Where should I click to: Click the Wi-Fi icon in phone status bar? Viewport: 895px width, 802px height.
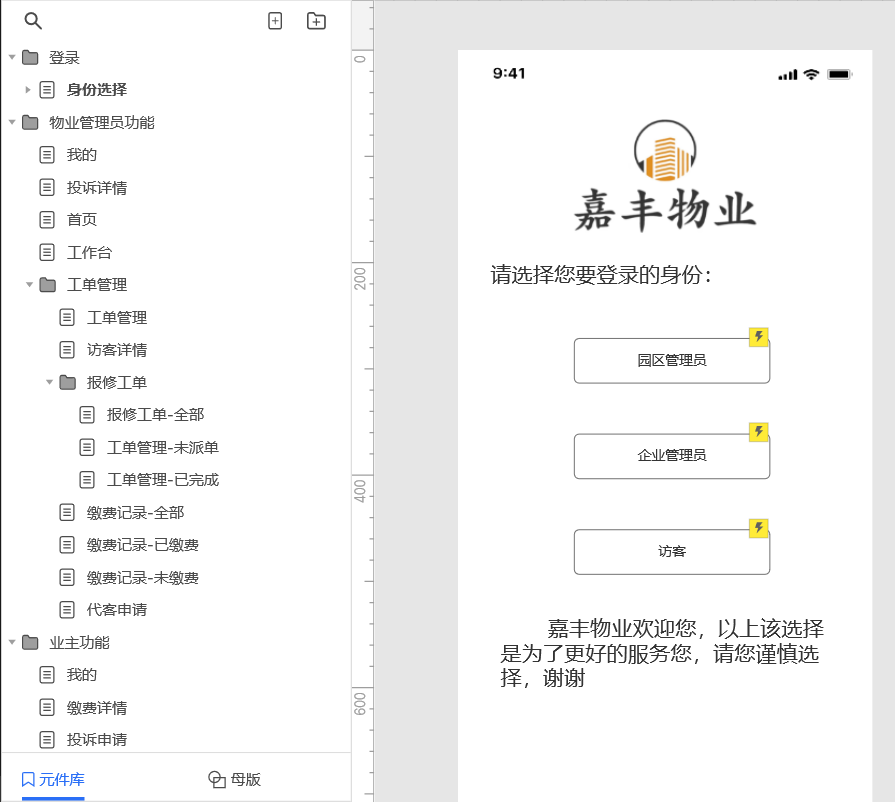(811, 74)
